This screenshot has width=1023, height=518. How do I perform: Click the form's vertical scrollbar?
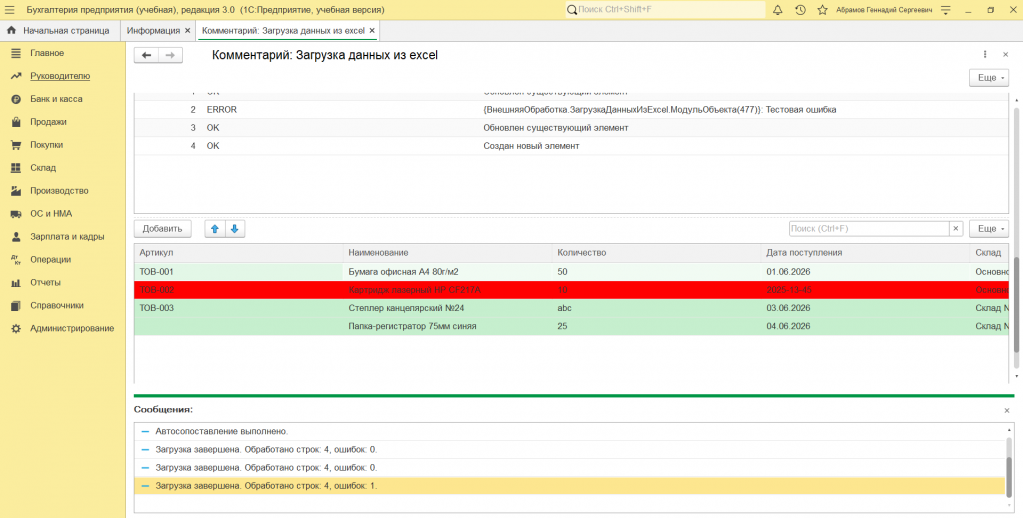[x=1016, y=303]
